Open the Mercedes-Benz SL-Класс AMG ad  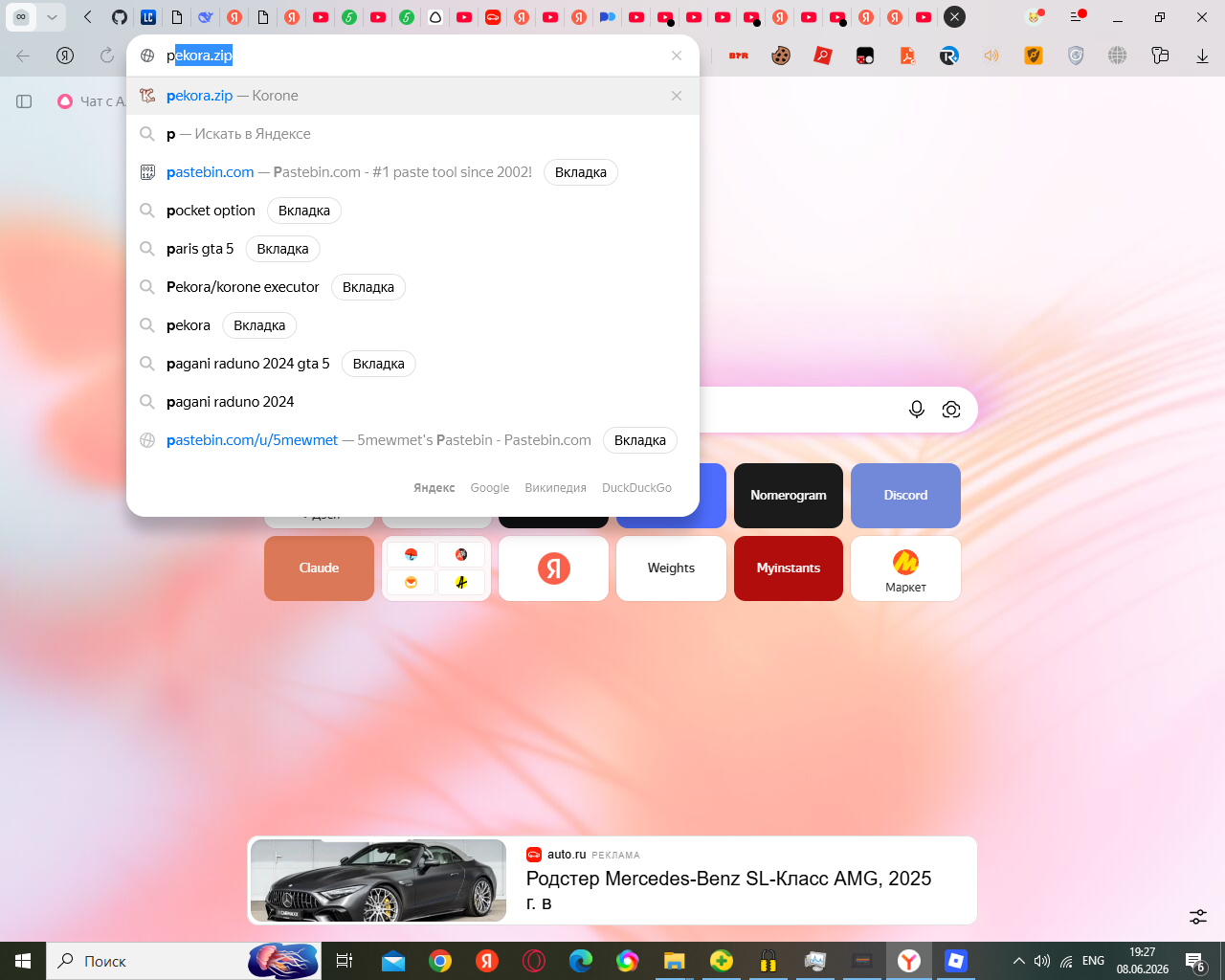click(x=612, y=880)
